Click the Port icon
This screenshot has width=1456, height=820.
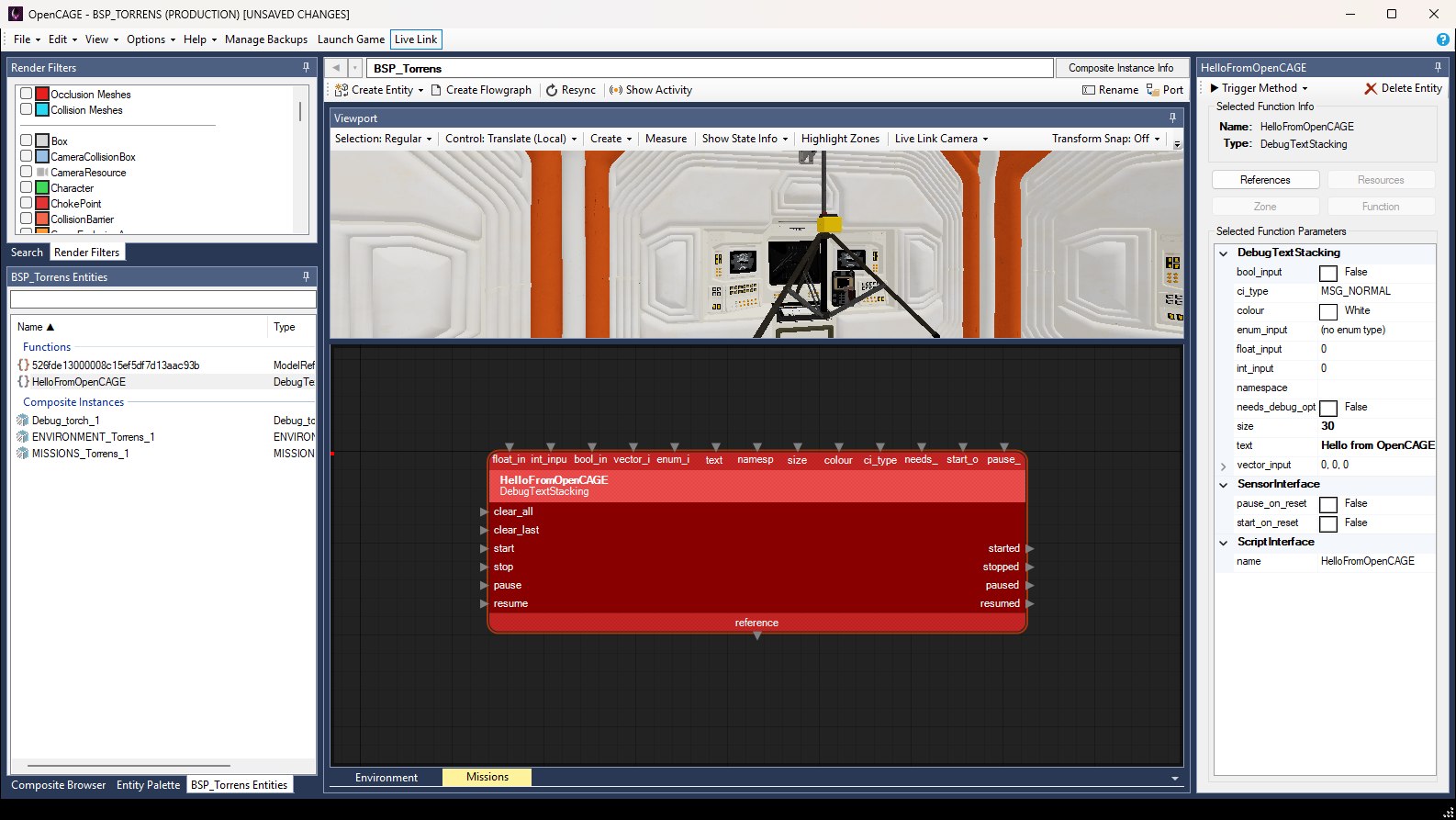(1152, 90)
